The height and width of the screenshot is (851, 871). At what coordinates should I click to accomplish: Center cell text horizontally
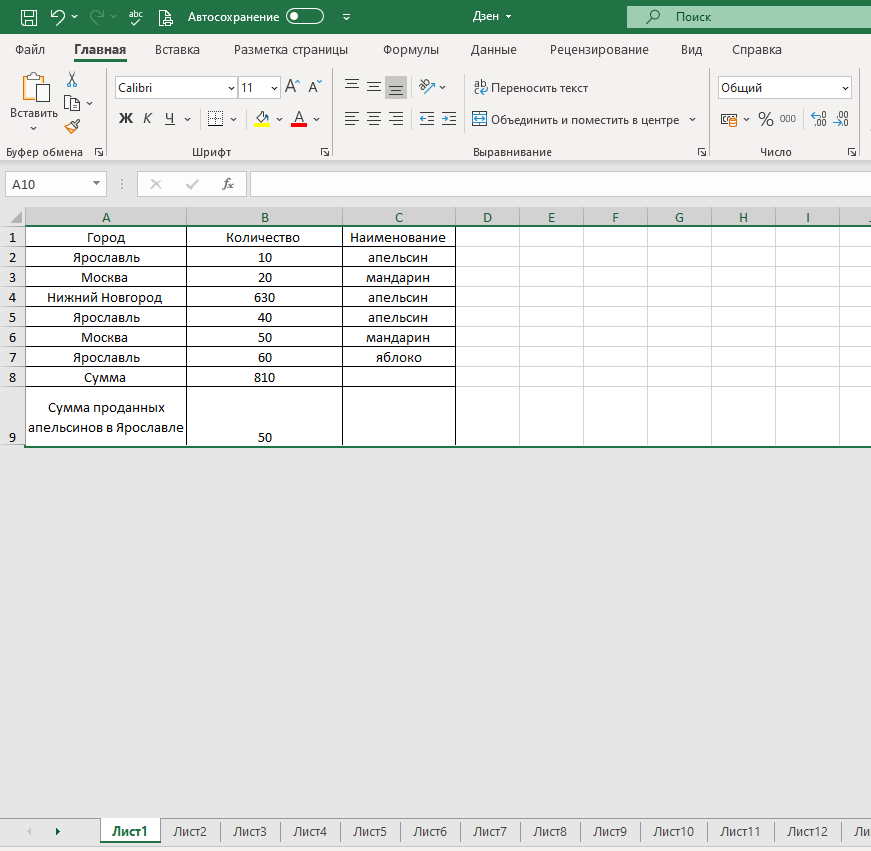click(374, 118)
